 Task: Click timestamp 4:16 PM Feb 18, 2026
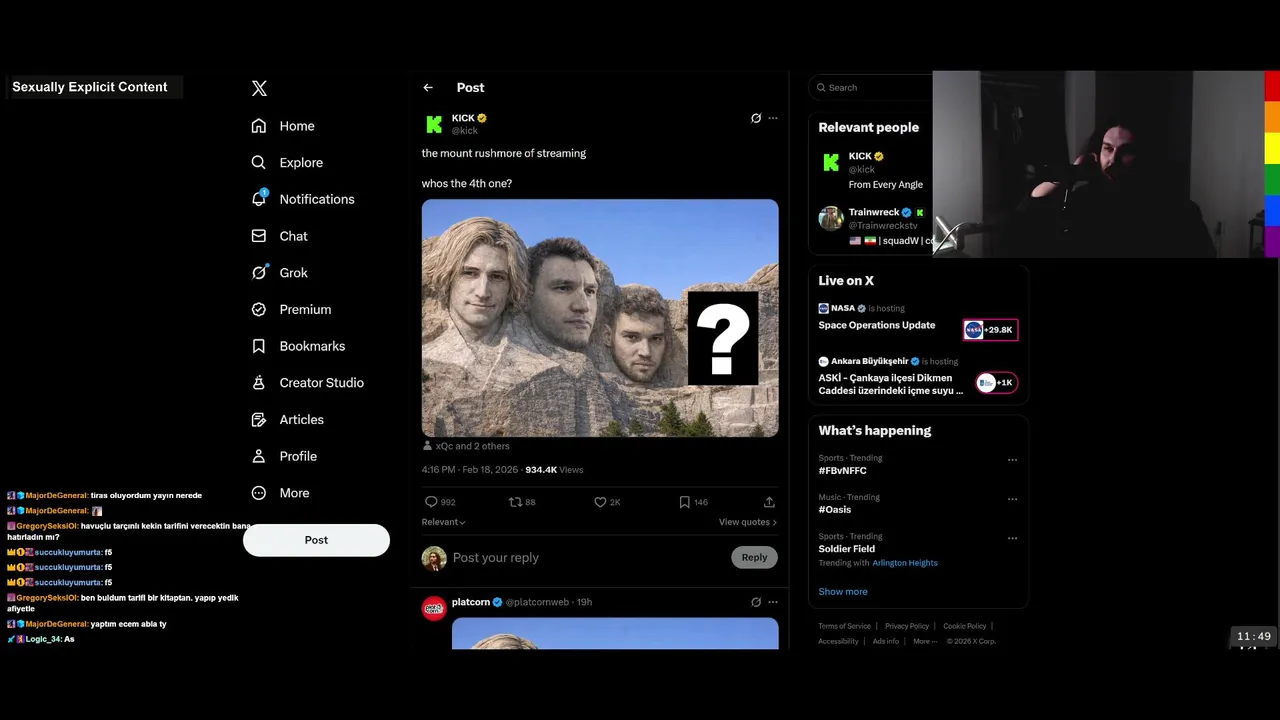(470, 470)
